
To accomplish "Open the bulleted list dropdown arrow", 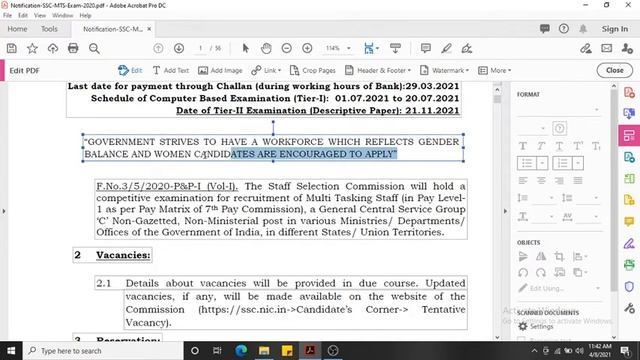I will click(x=542, y=163).
